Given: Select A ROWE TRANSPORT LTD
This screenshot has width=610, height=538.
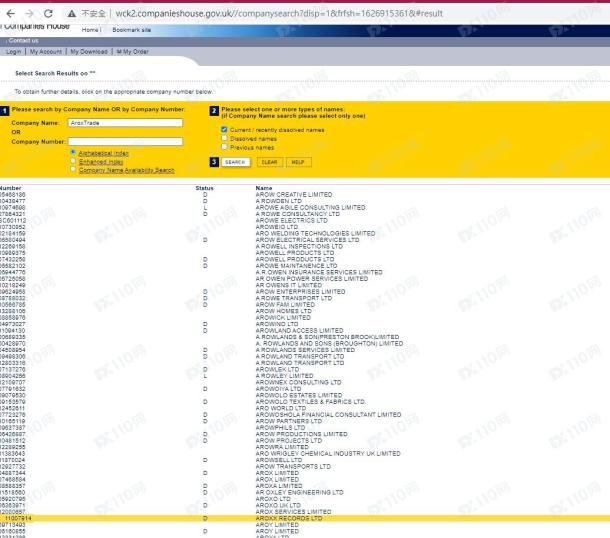Looking at the screenshot, I should pos(294,298).
